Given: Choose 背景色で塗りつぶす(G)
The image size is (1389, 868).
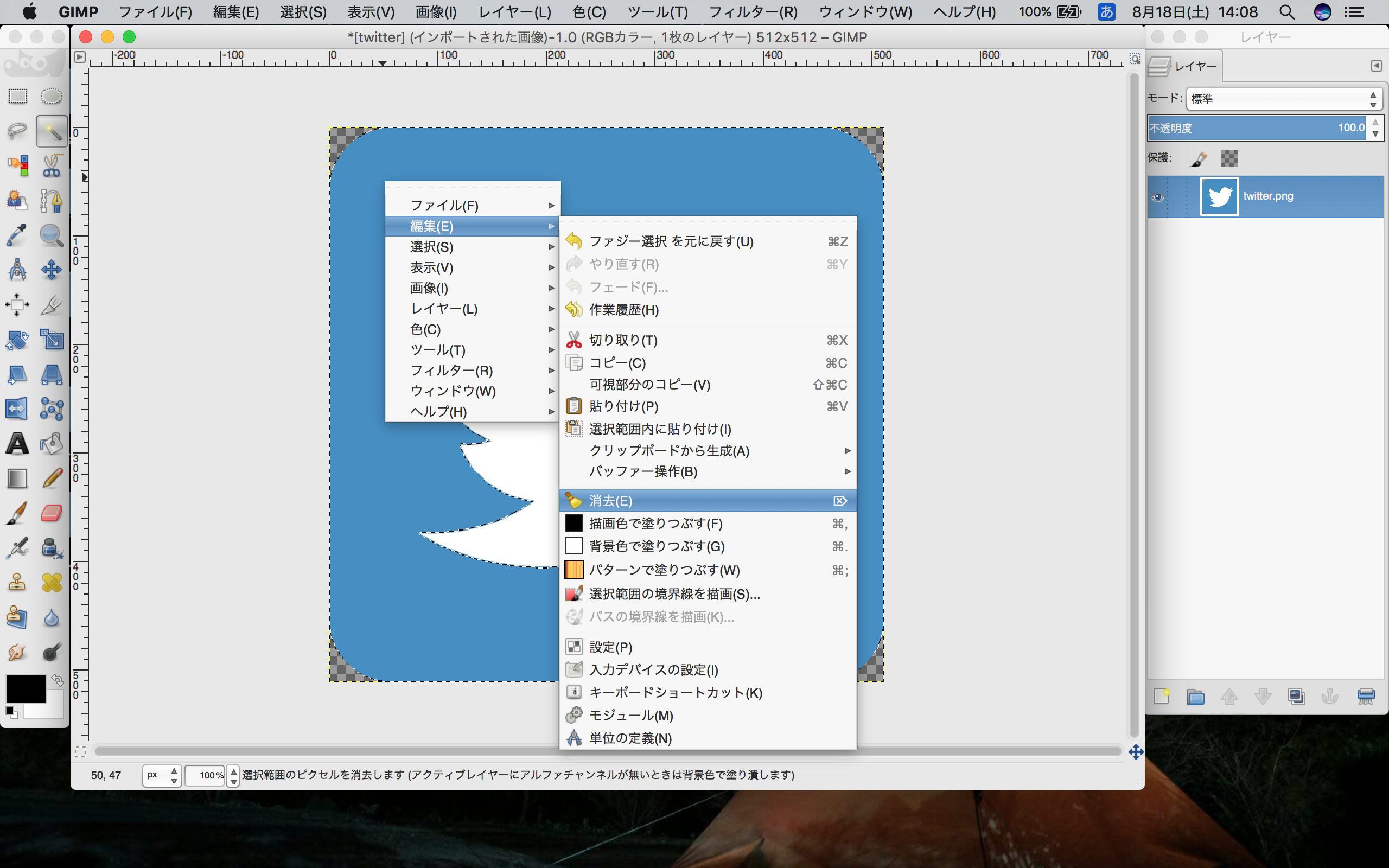Looking at the screenshot, I should tap(708, 546).
